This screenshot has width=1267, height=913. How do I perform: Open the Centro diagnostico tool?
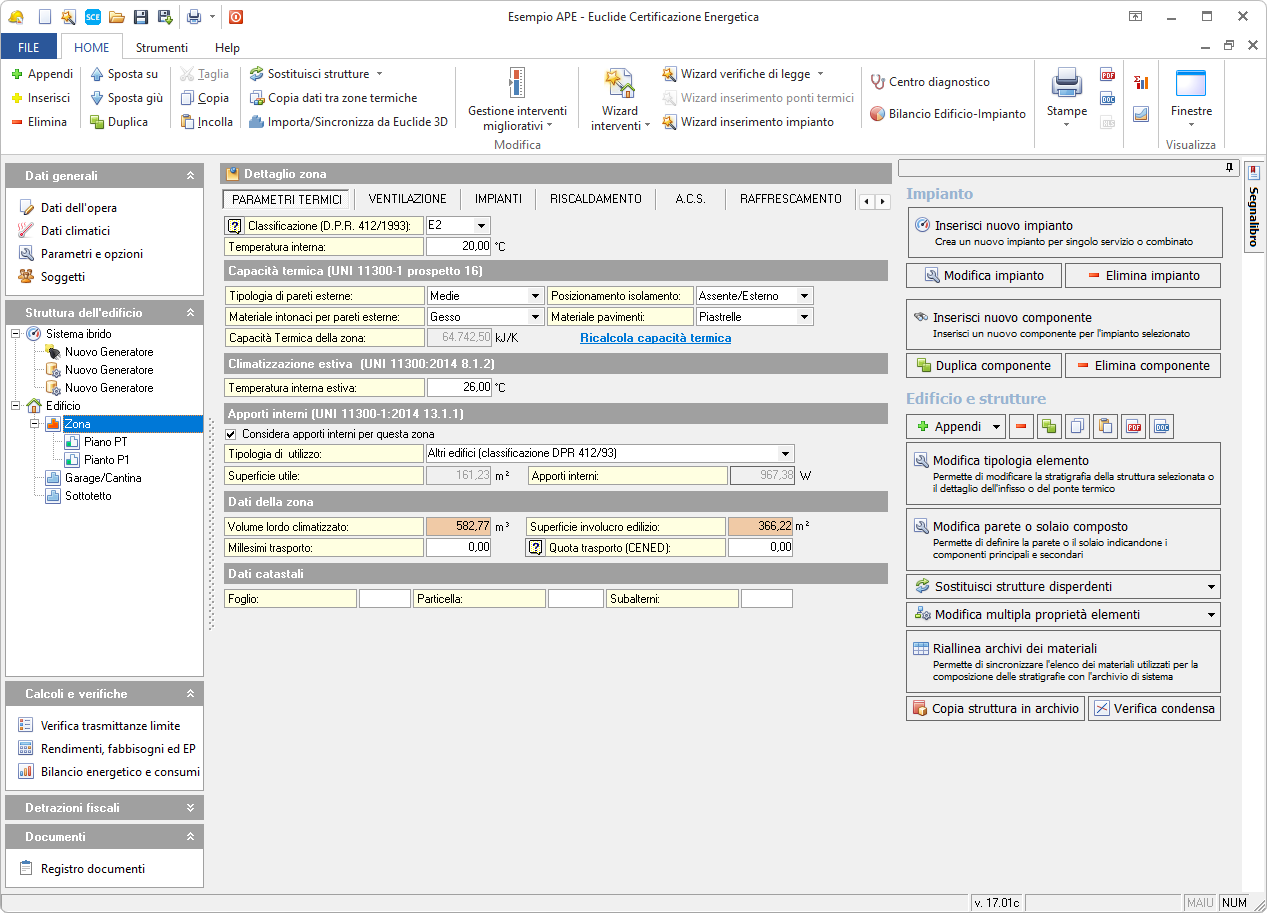930,82
